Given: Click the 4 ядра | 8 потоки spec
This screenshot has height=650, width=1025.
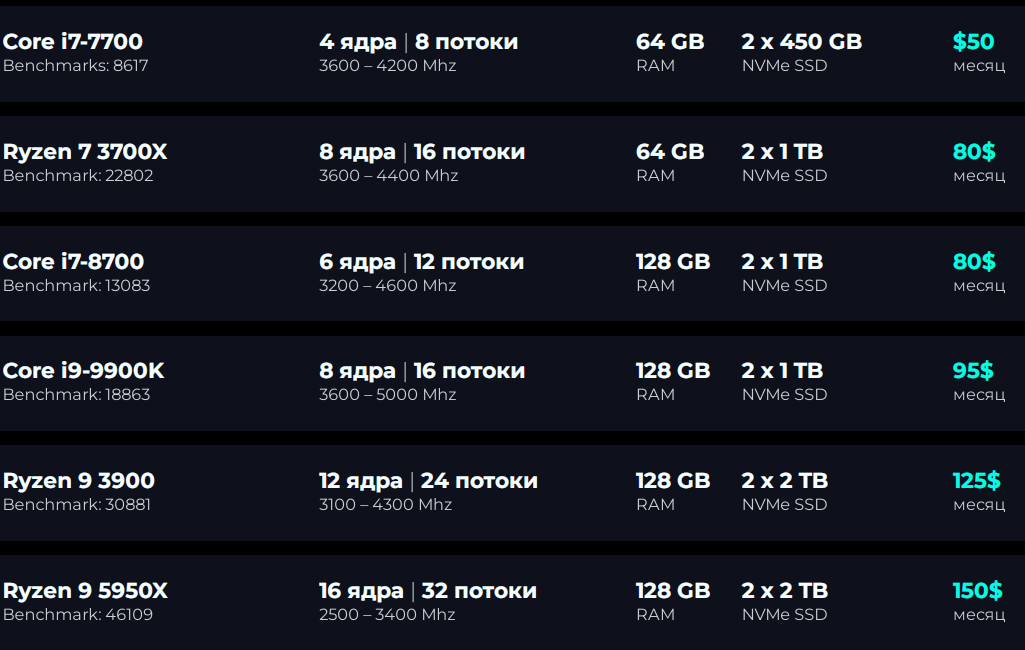Looking at the screenshot, I should tap(418, 42).
